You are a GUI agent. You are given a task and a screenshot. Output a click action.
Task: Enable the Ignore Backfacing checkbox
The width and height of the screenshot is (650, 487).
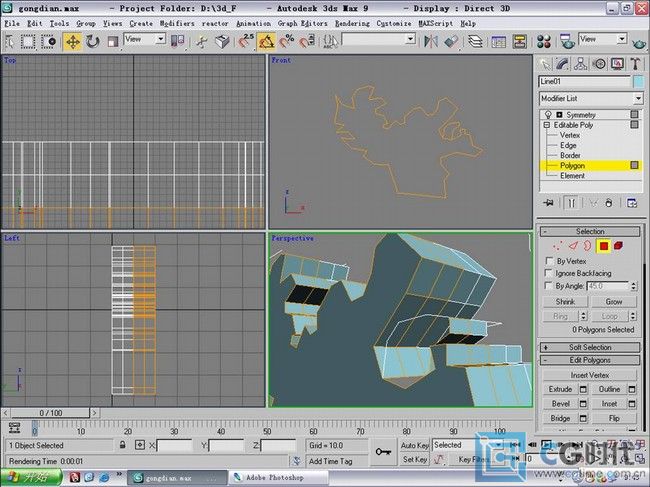549,273
